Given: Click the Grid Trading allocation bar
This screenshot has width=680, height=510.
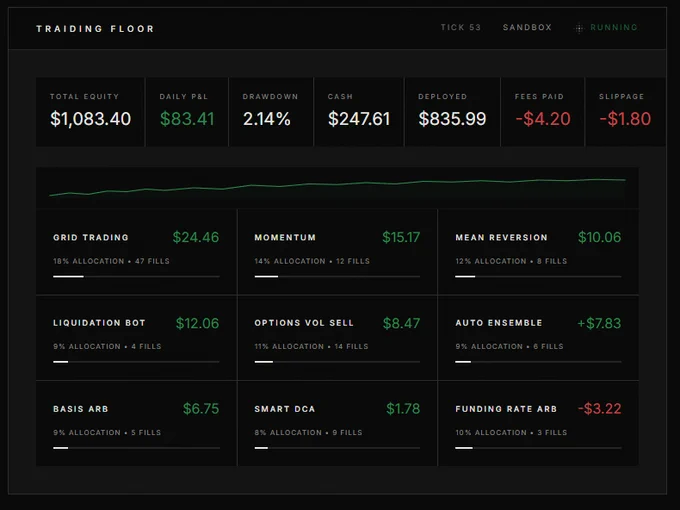Looking at the screenshot, I should (136, 276).
